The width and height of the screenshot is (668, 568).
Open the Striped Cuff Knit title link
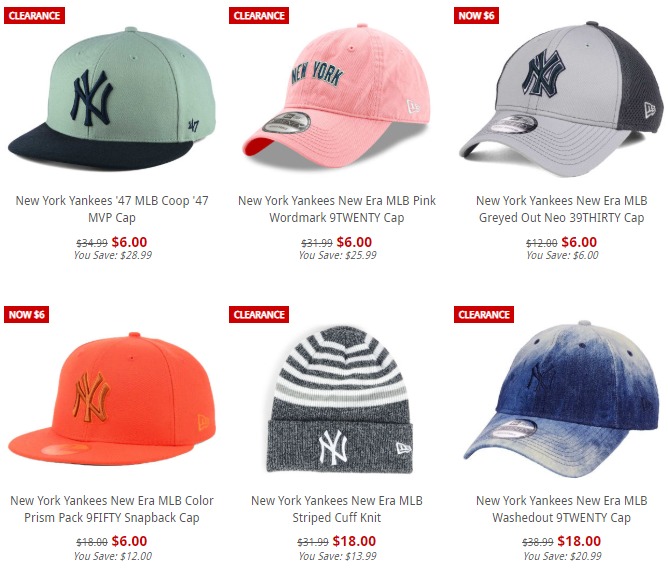(337, 509)
